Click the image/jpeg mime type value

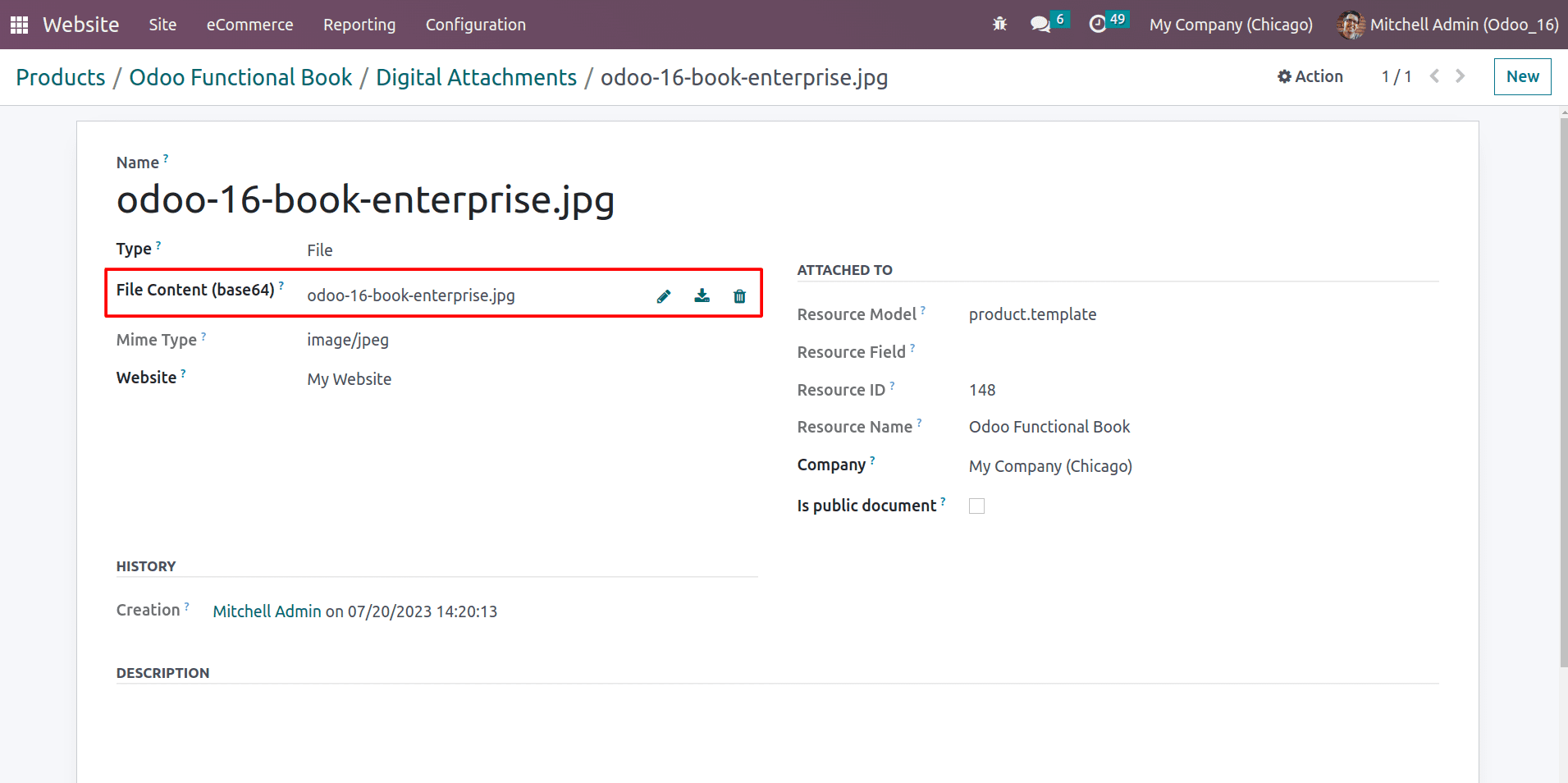348,340
